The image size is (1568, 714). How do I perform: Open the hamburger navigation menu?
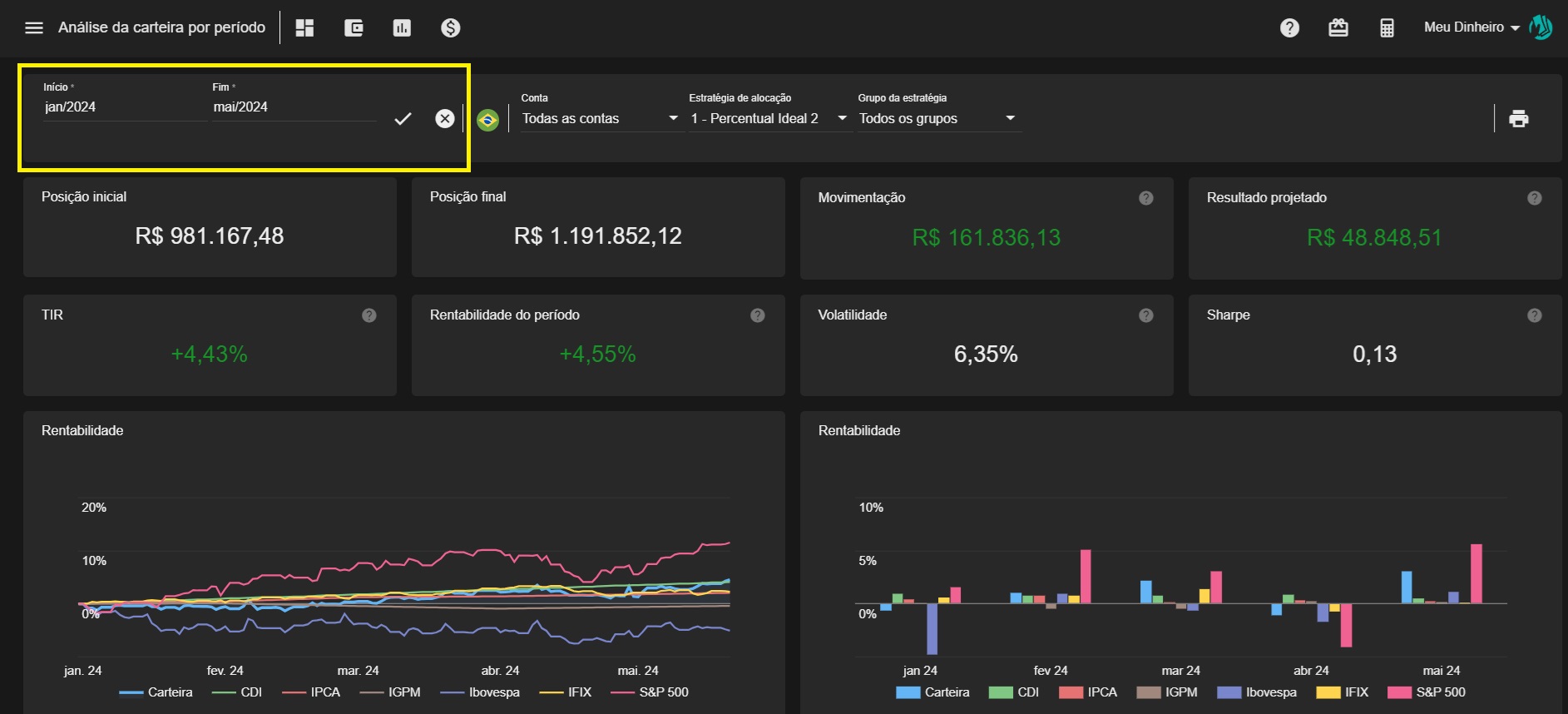pyautogui.click(x=34, y=28)
